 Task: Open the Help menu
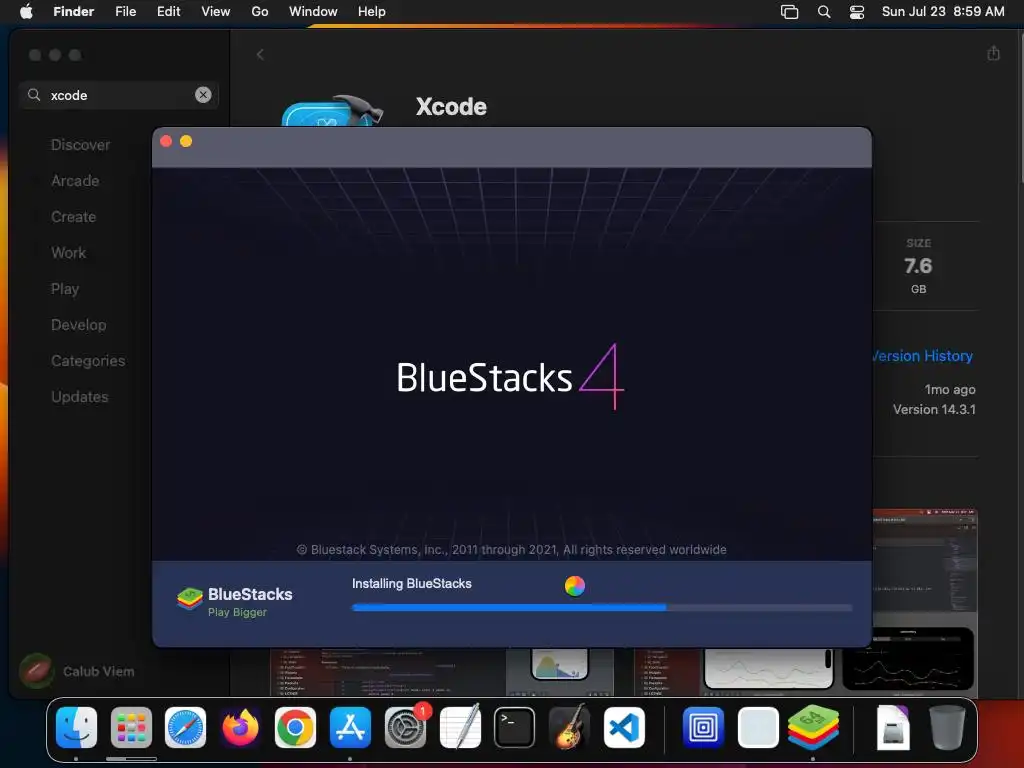pos(372,11)
